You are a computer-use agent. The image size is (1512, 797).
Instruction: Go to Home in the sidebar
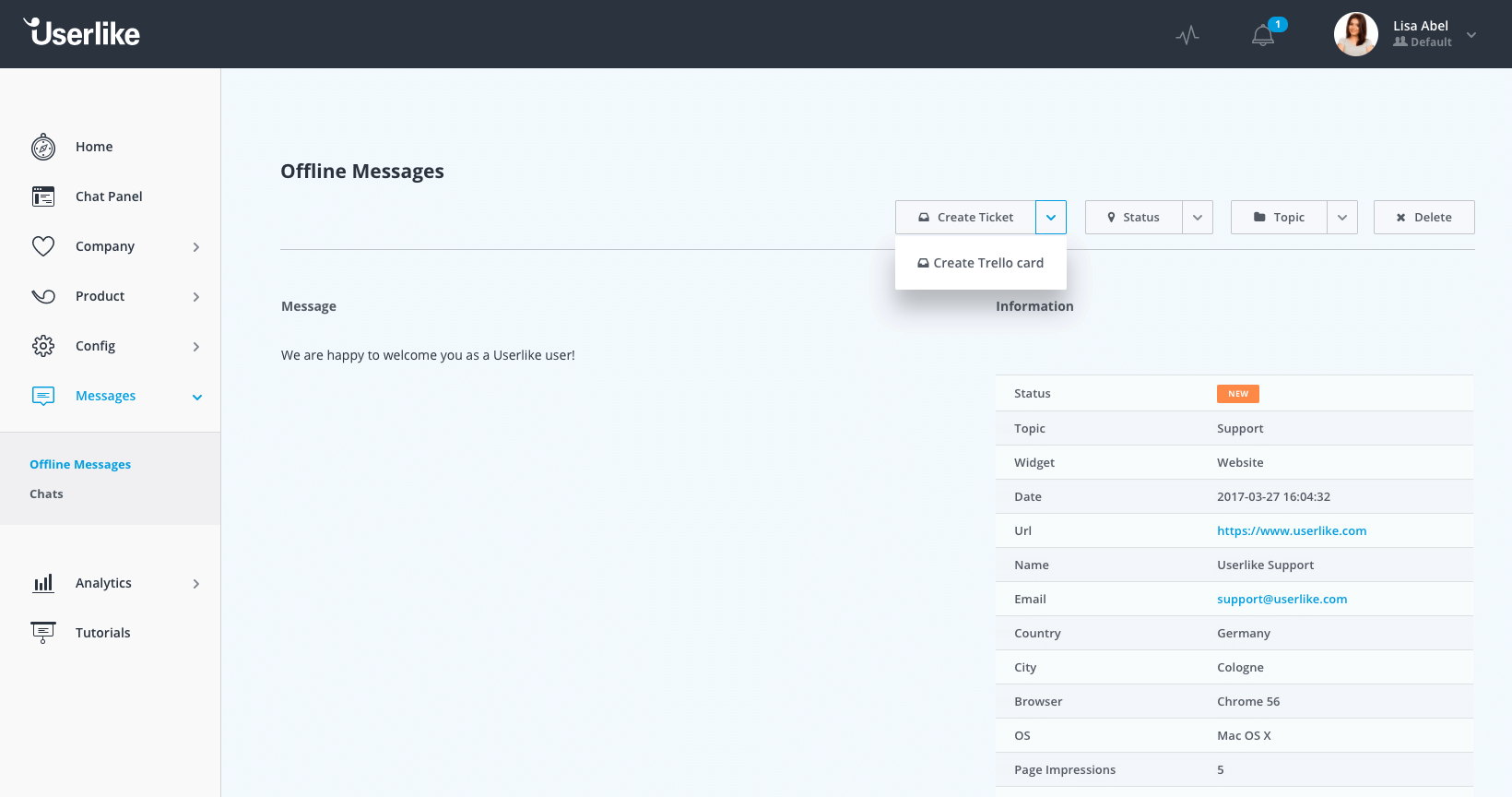[94, 147]
